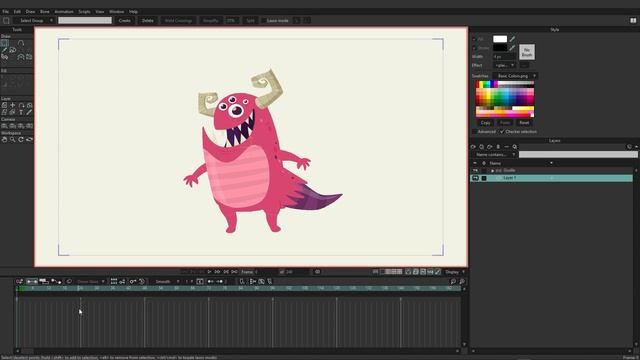
Task: Click the stroke color eyedropper icon
Action: pos(512,48)
